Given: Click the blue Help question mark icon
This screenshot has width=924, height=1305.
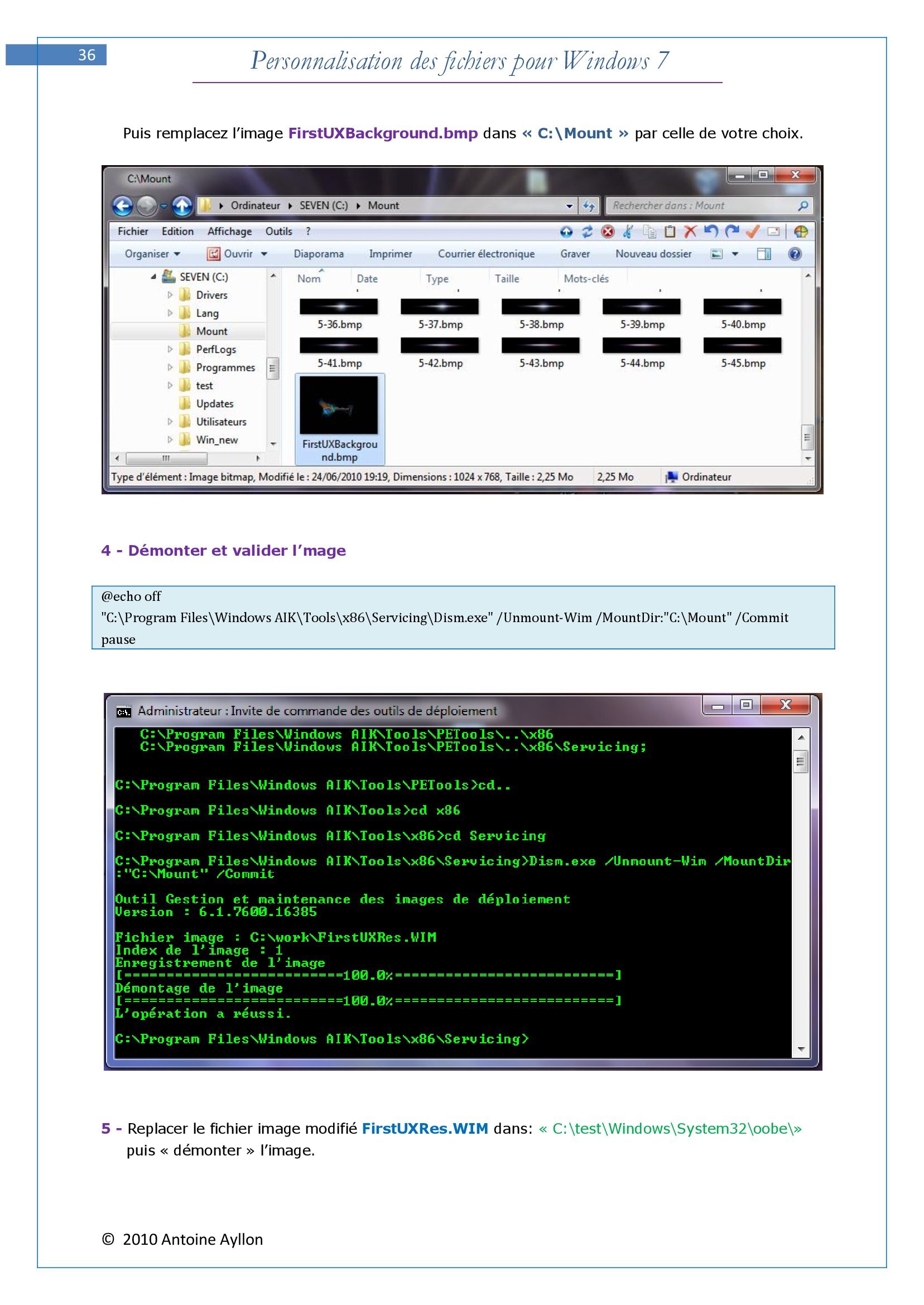Looking at the screenshot, I should 795,254.
